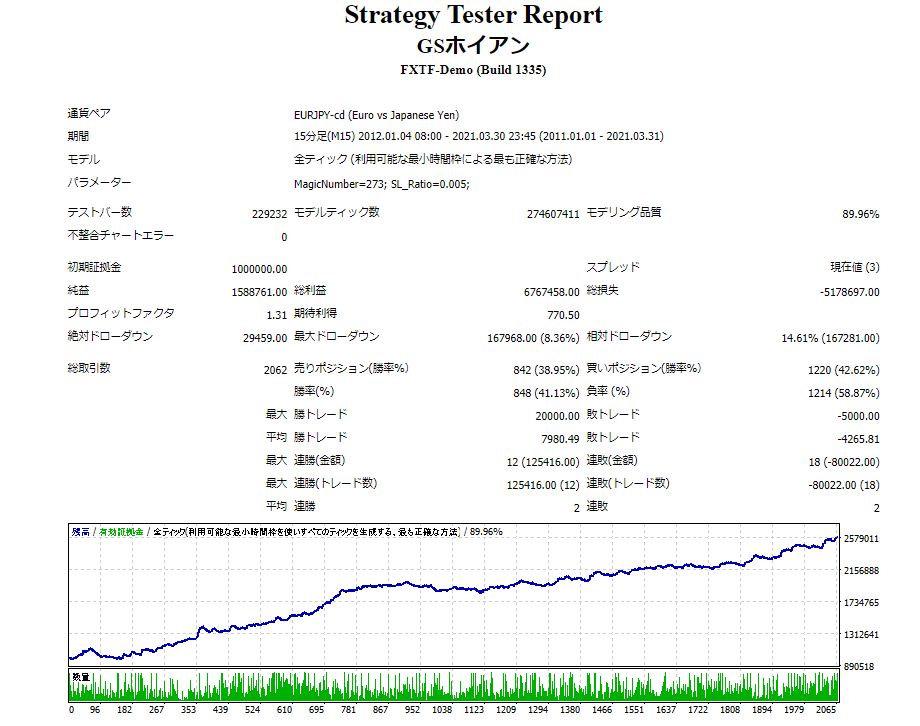Click the プロフィットファクタ label

point(120,313)
